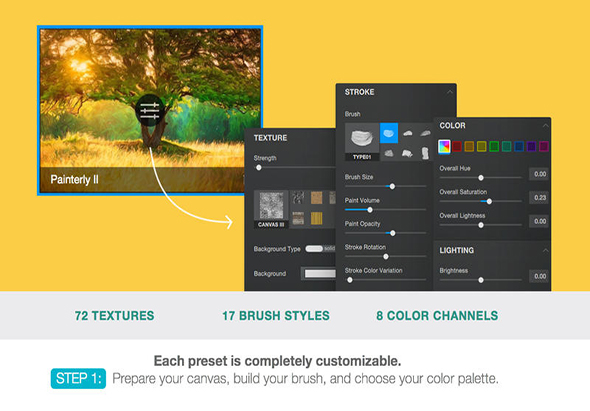Screen dimensions: 590x411
Task: Select the blue highlighted brush shape
Action: [389, 133]
